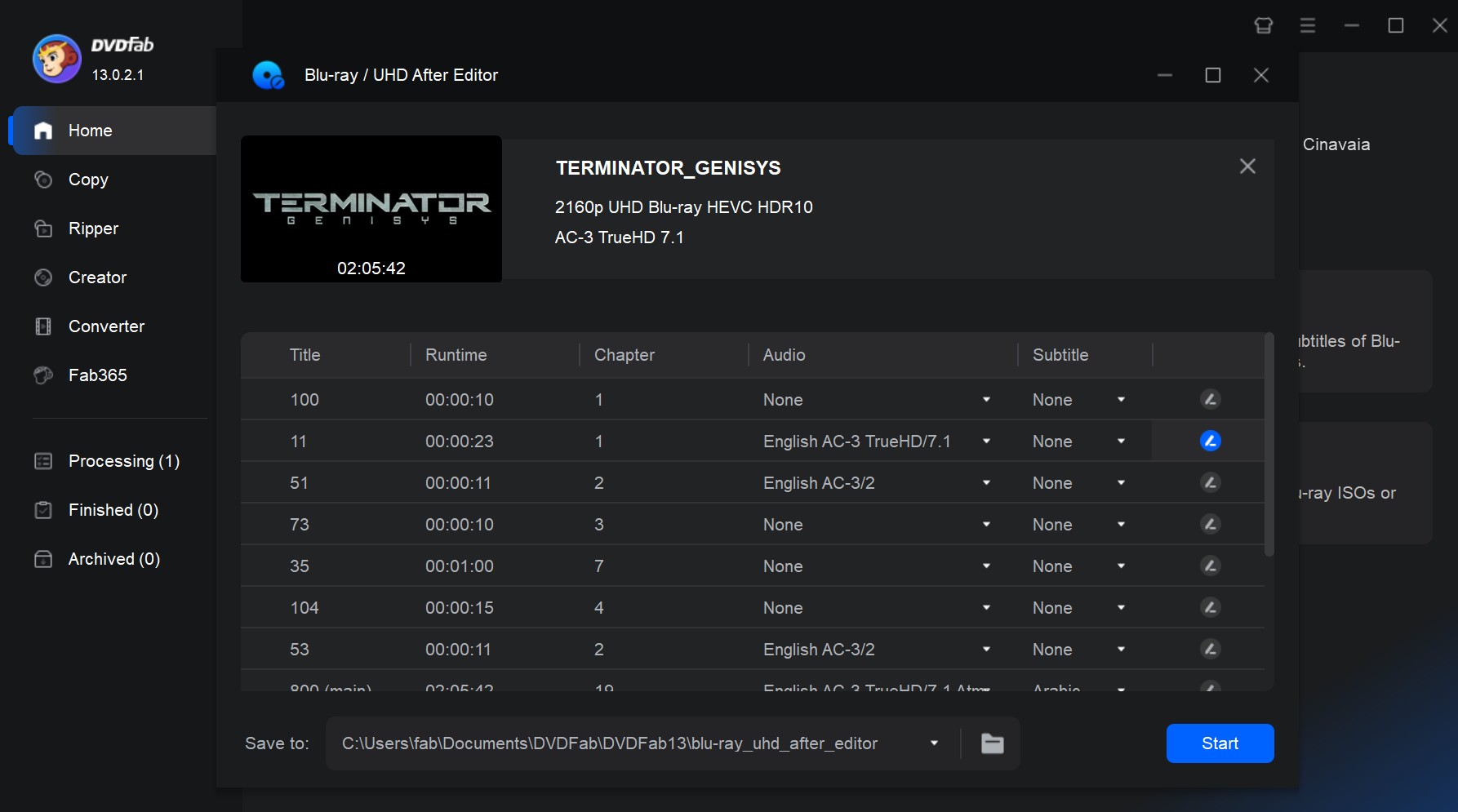Open the browse output folder icon
This screenshot has width=1458, height=812.
coord(992,743)
